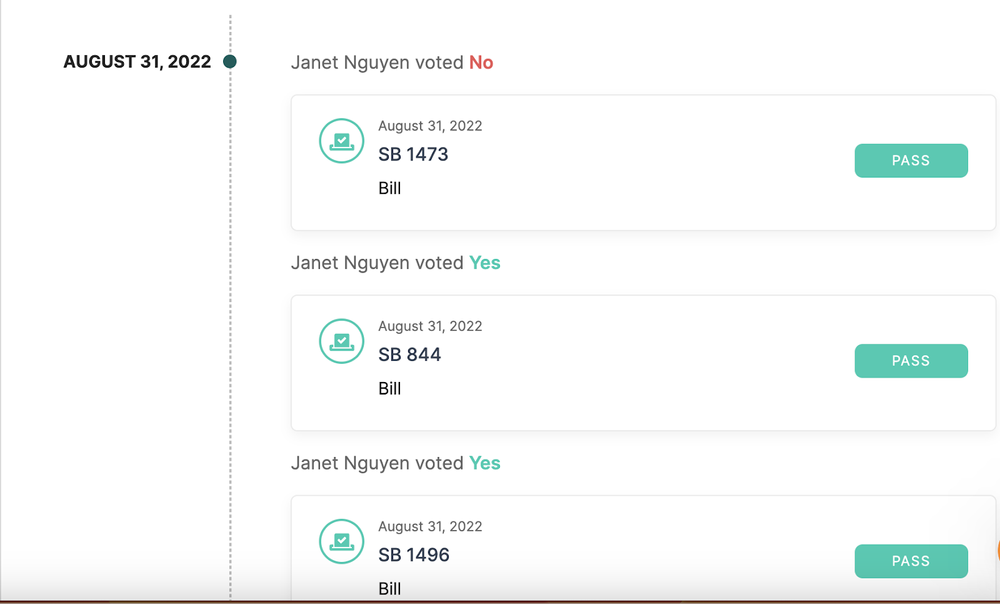This screenshot has width=1000, height=604.
Task: Click the ballot icon beside SB 844
Action: click(x=341, y=341)
